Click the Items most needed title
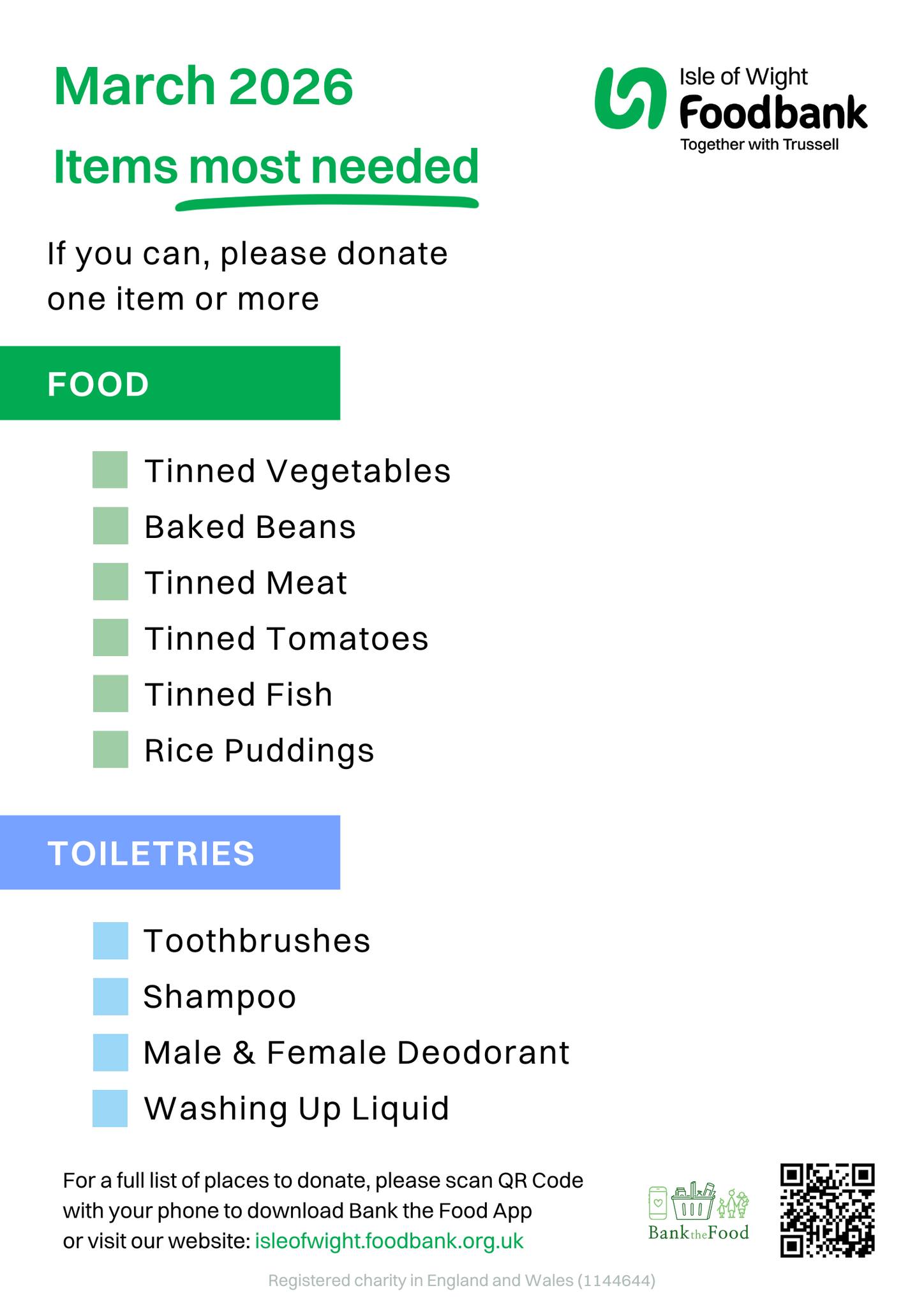Viewport: 924px width, 1307px height. 265,167
